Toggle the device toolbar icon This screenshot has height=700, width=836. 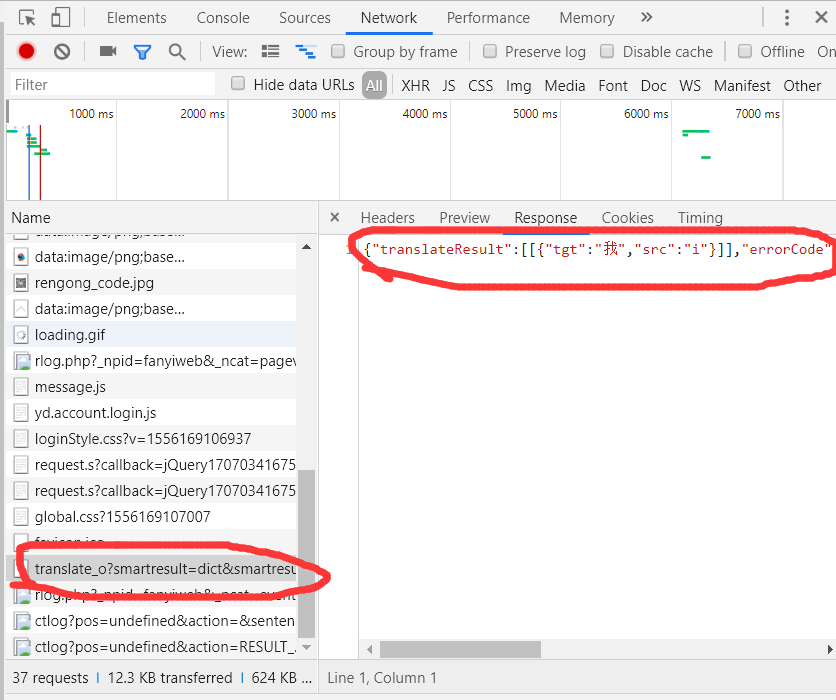(60, 18)
